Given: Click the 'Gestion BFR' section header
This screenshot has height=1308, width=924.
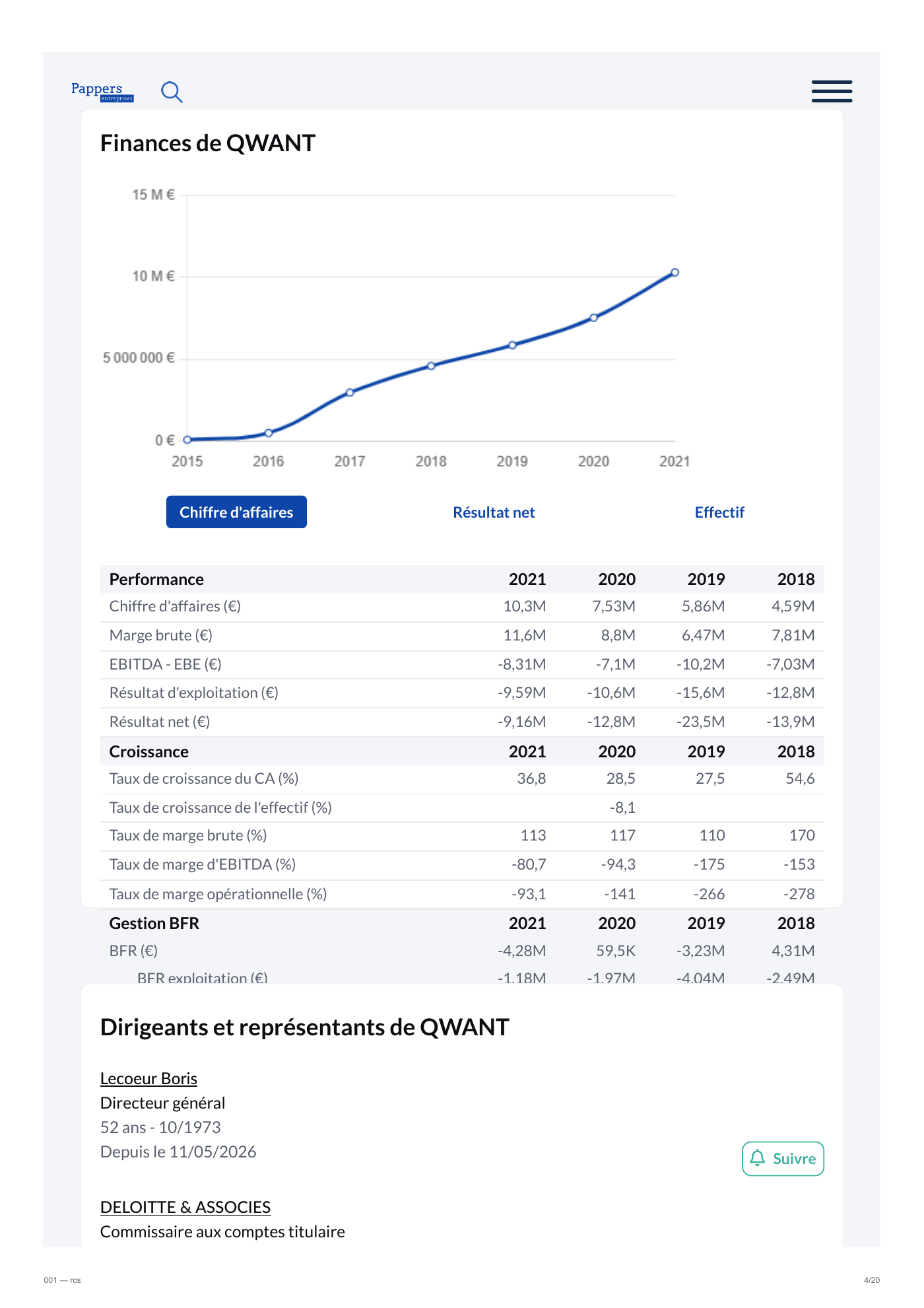Looking at the screenshot, I should point(154,924).
